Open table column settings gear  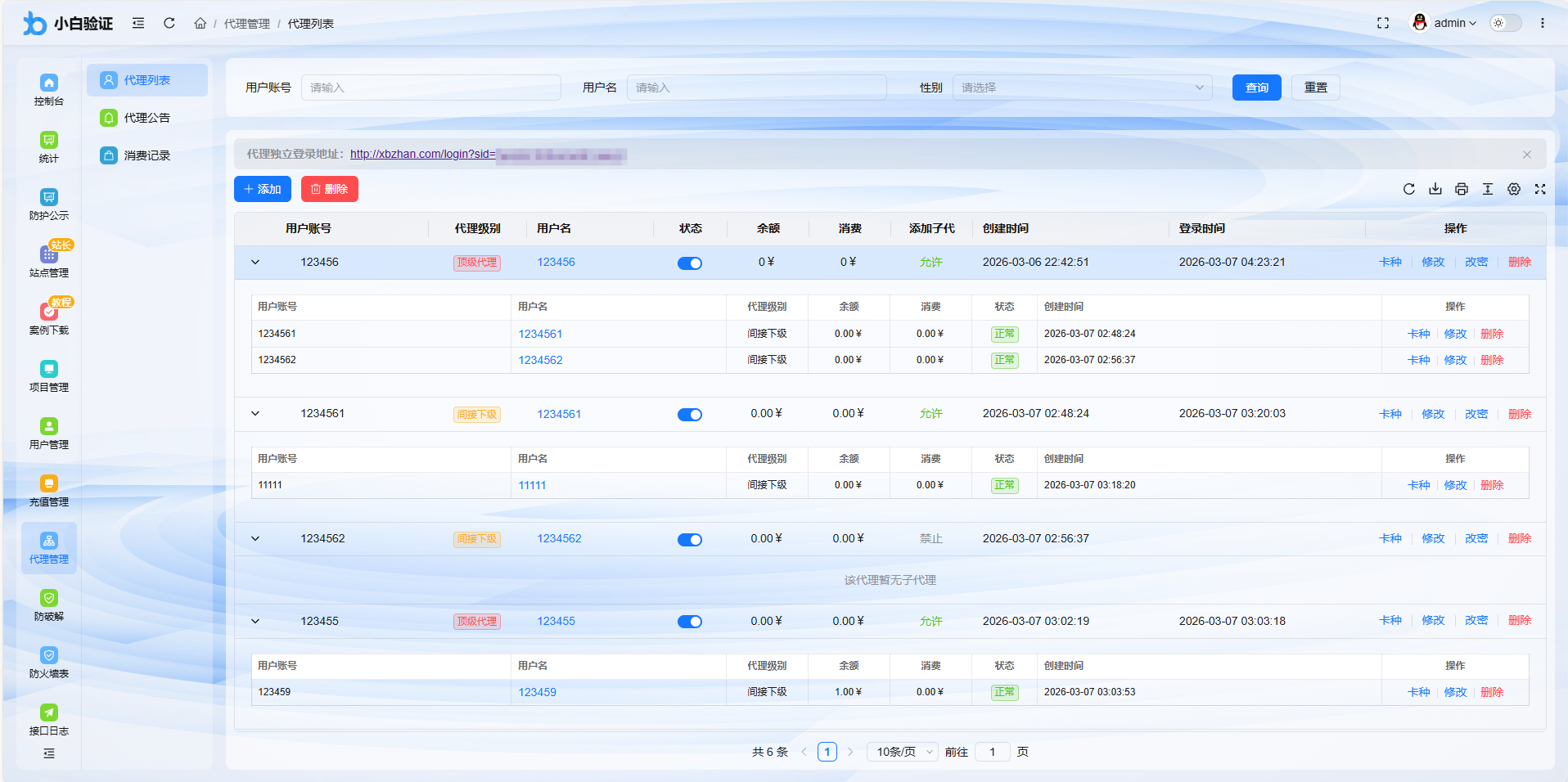pyautogui.click(x=1513, y=189)
